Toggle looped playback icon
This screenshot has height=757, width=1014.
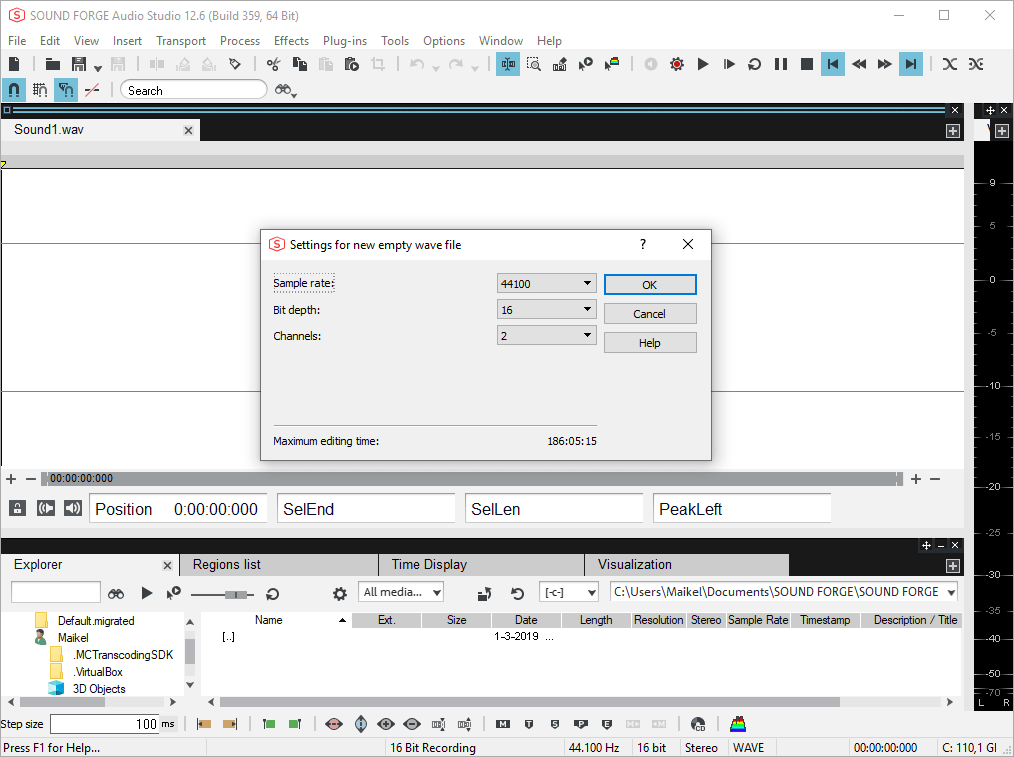[755, 64]
